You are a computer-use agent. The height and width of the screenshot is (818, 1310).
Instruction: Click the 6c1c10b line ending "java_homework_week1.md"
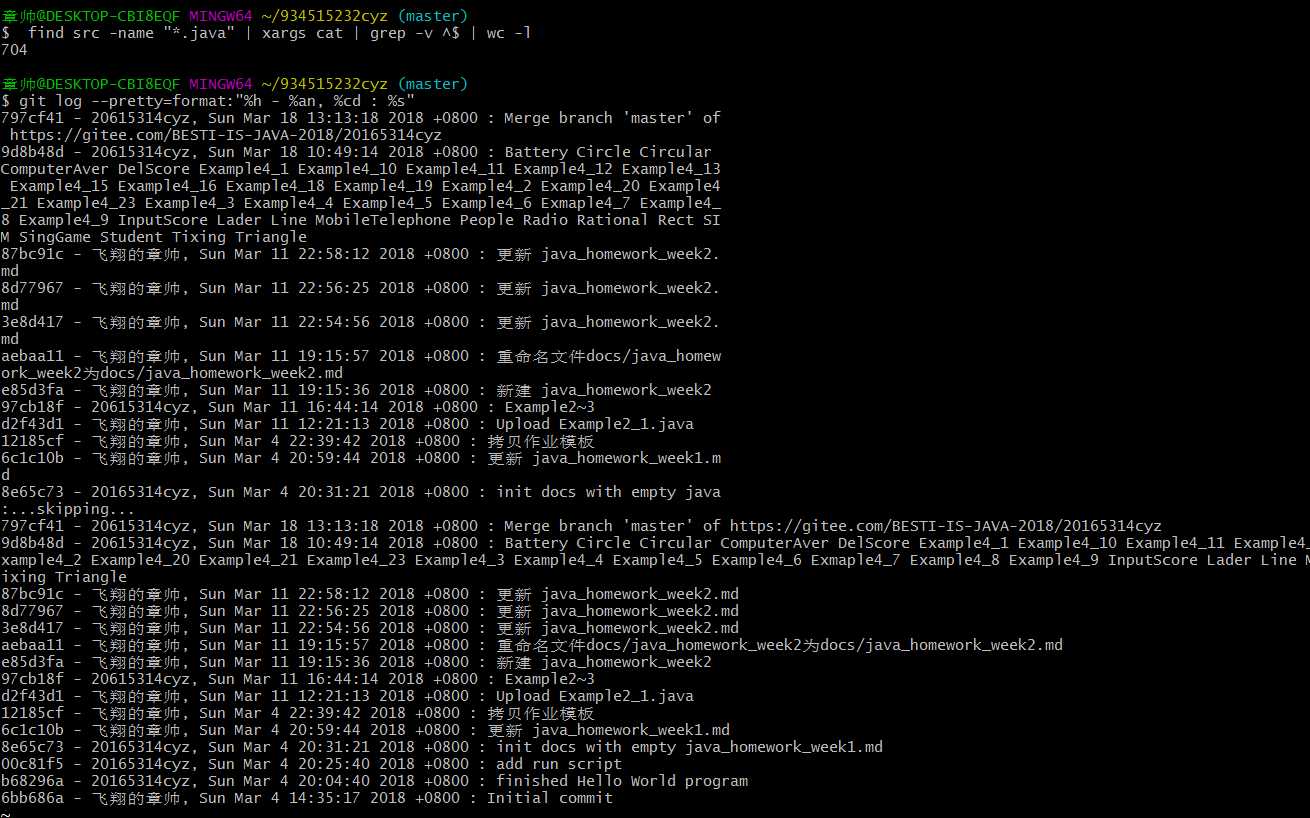point(365,730)
